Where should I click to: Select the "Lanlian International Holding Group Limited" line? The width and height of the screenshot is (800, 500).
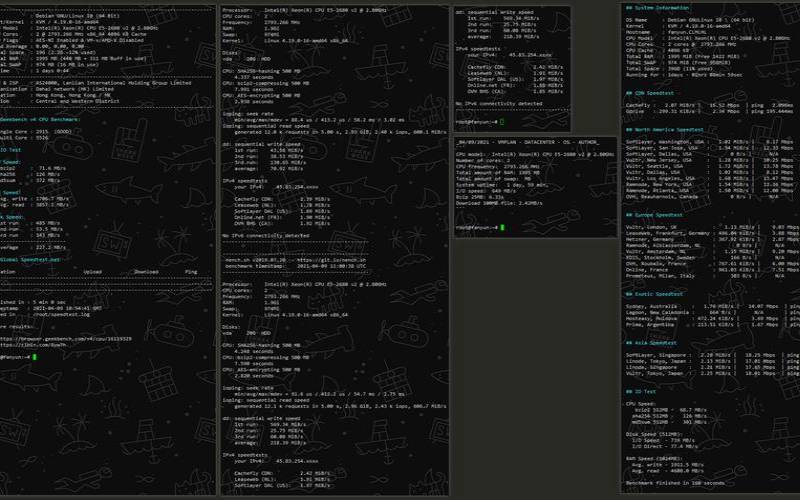click(113, 83)
